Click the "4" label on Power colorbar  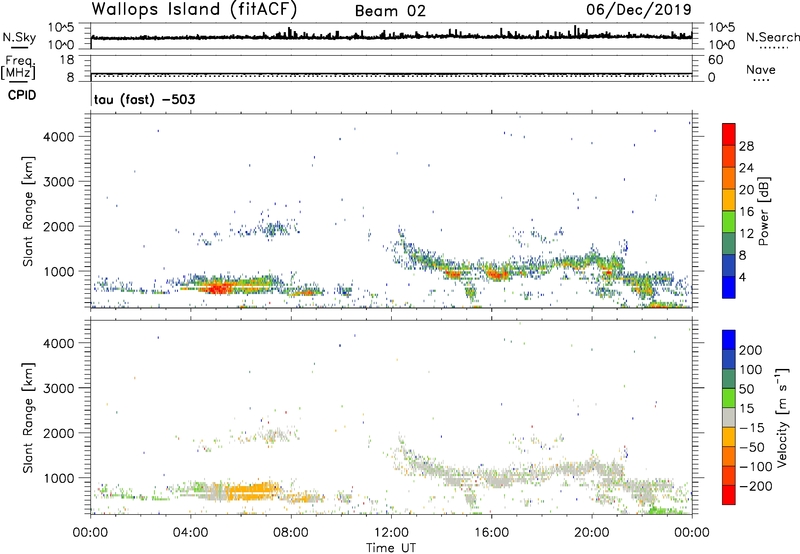tap(743, 277)
